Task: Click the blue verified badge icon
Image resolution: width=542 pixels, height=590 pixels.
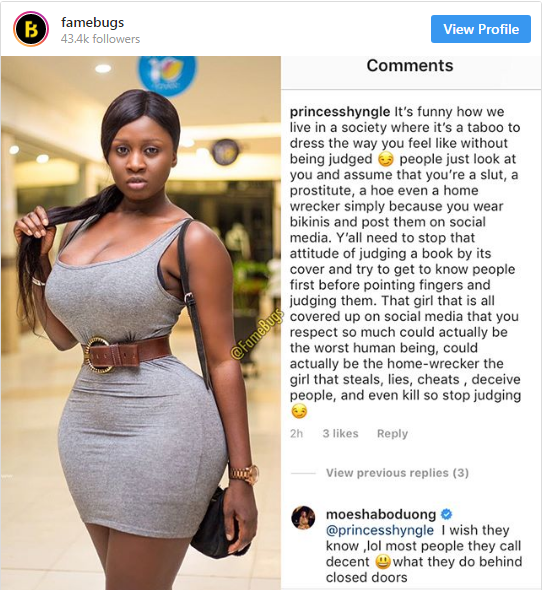Action: tap(446, 514)
